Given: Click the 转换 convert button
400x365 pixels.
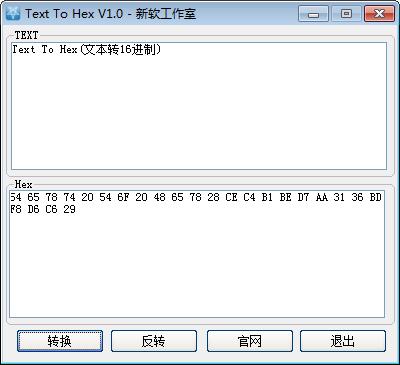Looking at the screenshot, I should point(60,341).
